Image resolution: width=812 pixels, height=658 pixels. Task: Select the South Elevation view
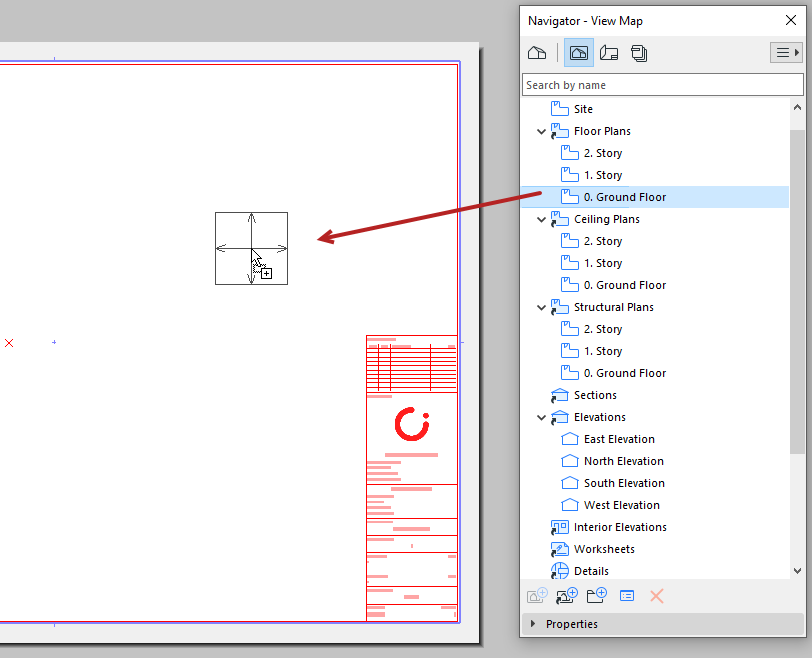624,484
